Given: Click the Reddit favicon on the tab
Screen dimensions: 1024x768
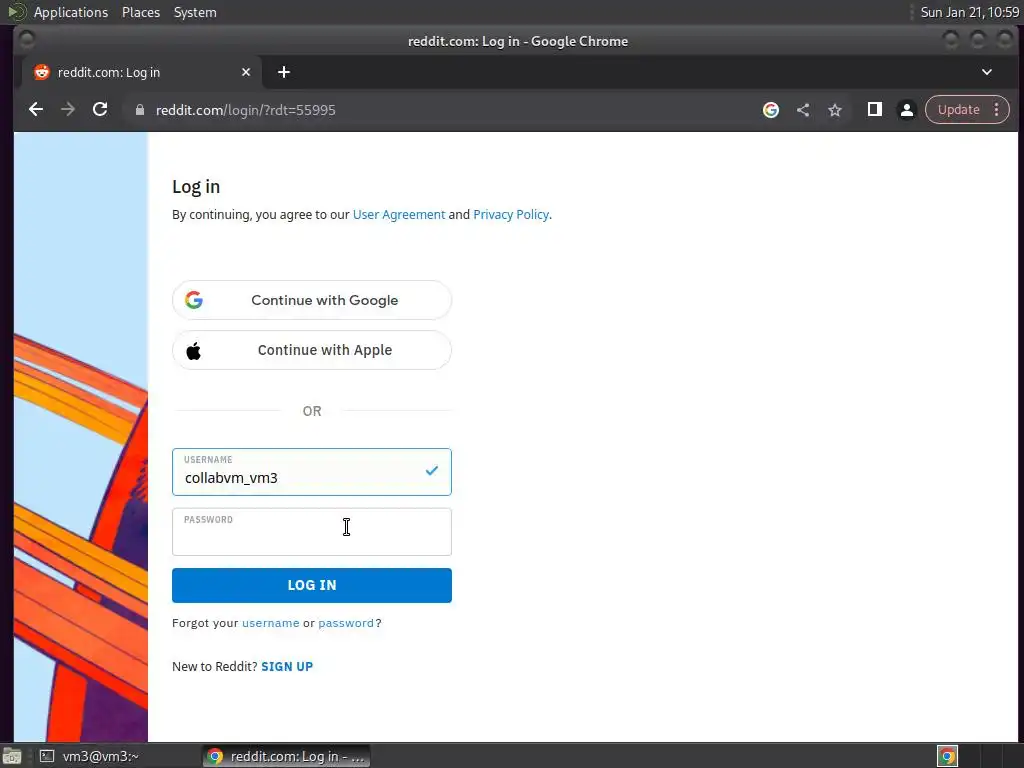Looking at the screenshot, I should coord(41,72).
